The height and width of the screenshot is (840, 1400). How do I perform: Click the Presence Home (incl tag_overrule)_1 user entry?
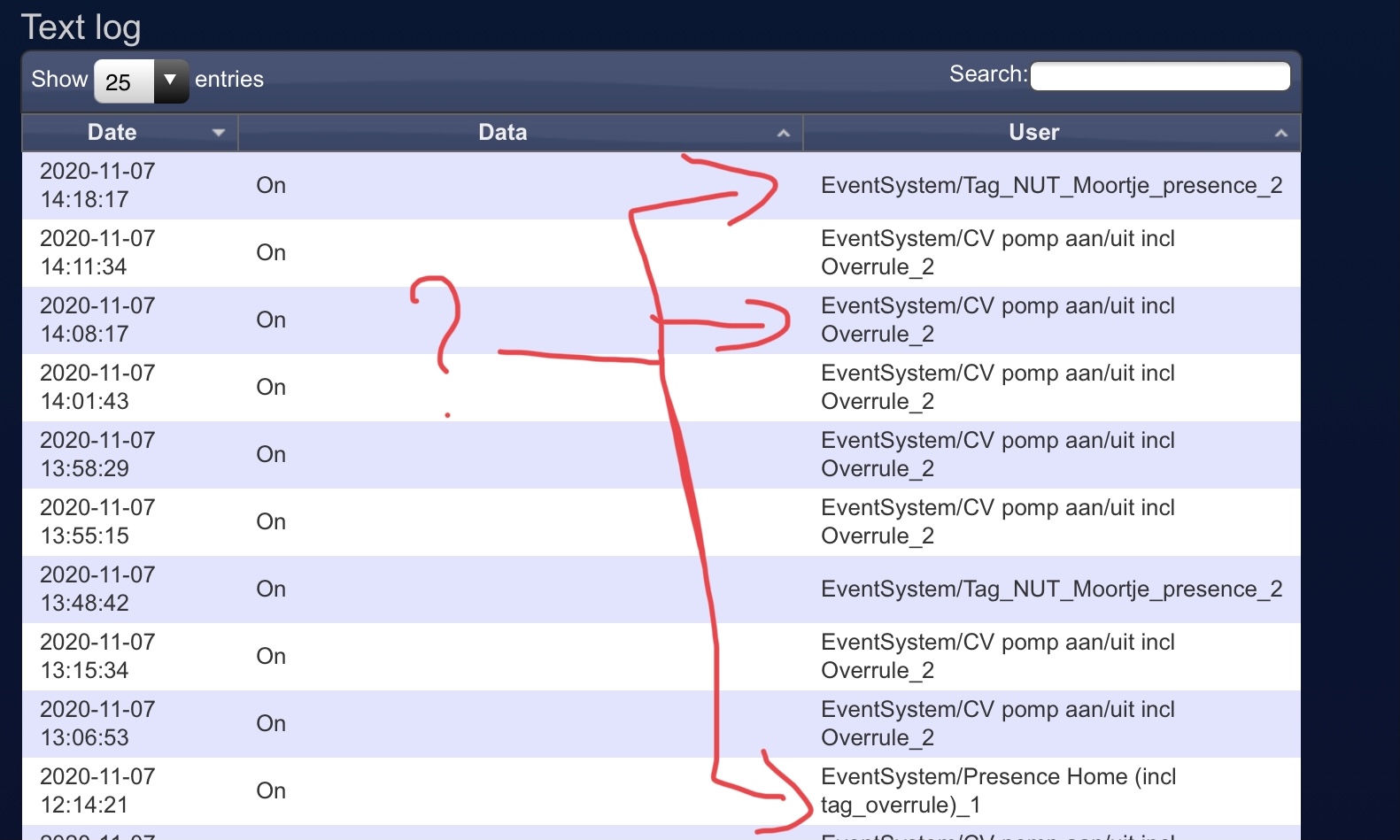coord(999,790)
